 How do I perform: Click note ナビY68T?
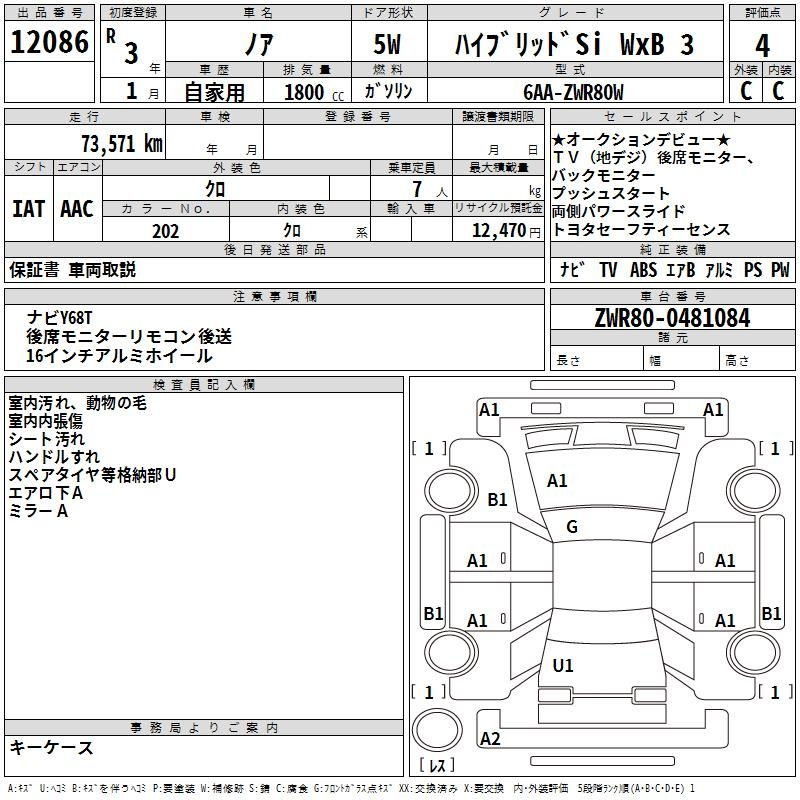tap(59, 318)
